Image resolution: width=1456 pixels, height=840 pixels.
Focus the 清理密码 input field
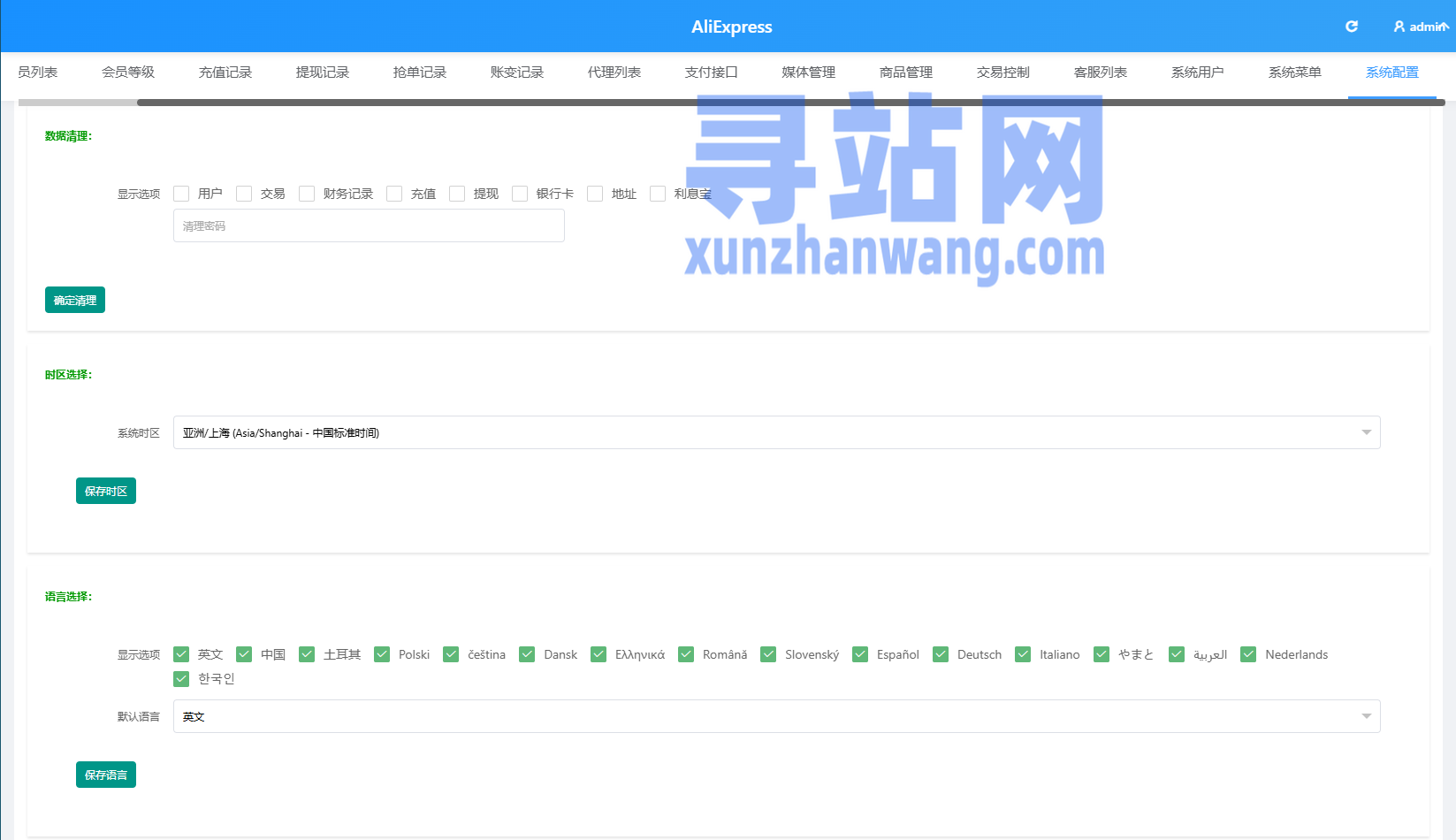[369, 225]
